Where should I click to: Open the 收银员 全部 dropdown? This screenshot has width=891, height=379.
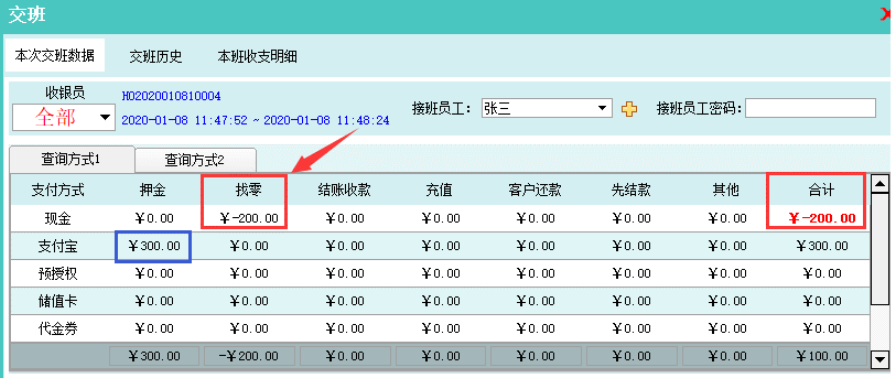105,118
